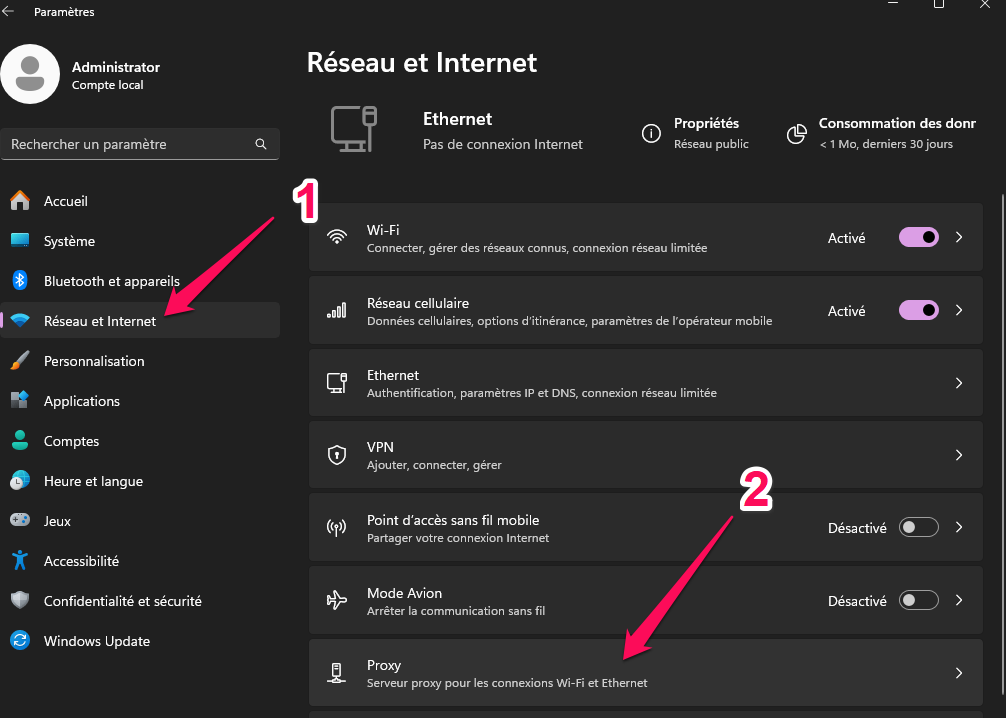Turn off the Réseau cellulaire switch
Viewport: 1006px width, 718px height.
point(918,310)
